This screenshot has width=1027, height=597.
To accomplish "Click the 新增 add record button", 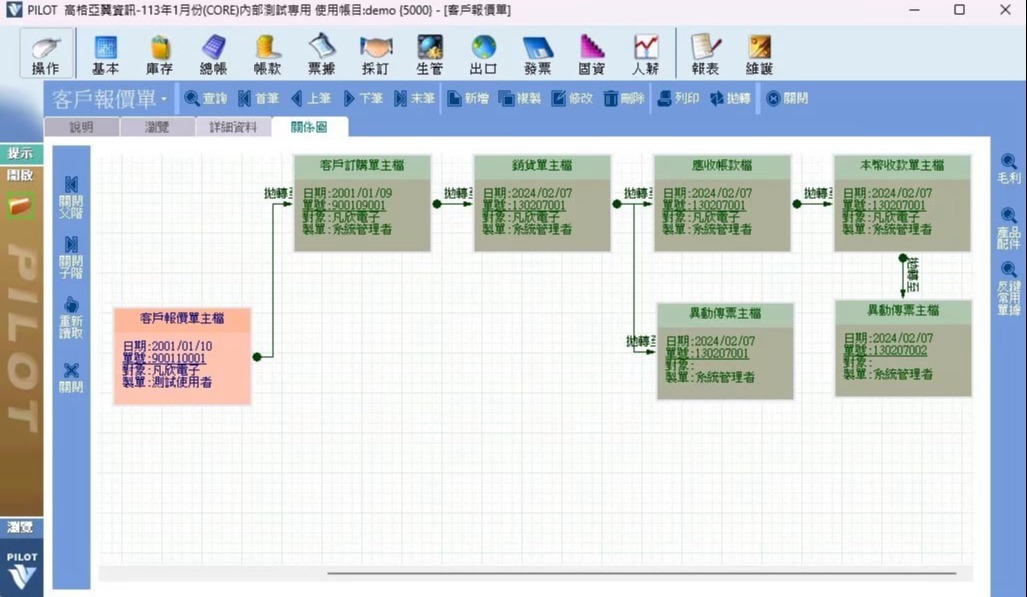I will 468,99.
